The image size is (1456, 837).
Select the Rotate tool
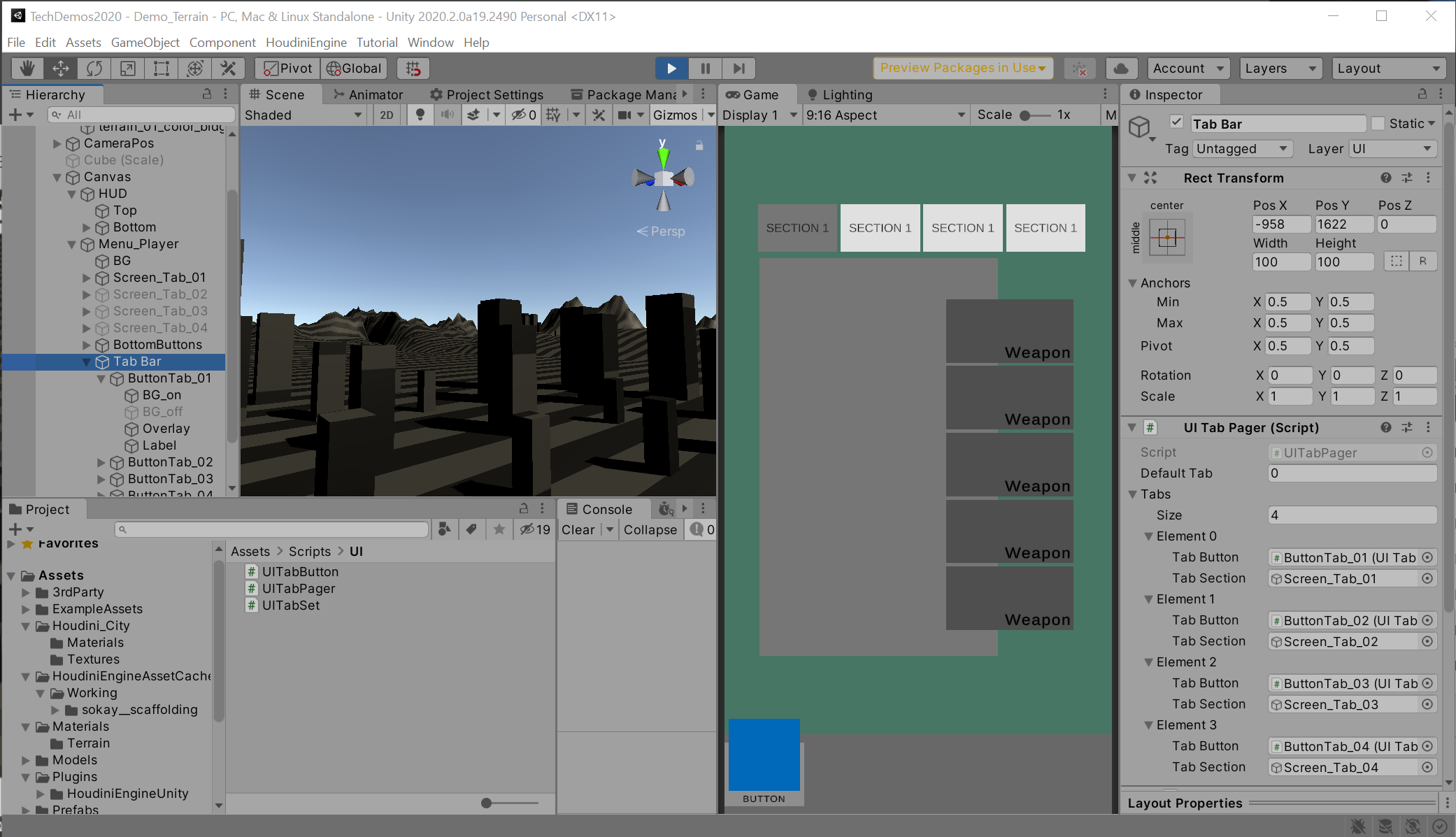pyautogui.click(x=94, y=68)
